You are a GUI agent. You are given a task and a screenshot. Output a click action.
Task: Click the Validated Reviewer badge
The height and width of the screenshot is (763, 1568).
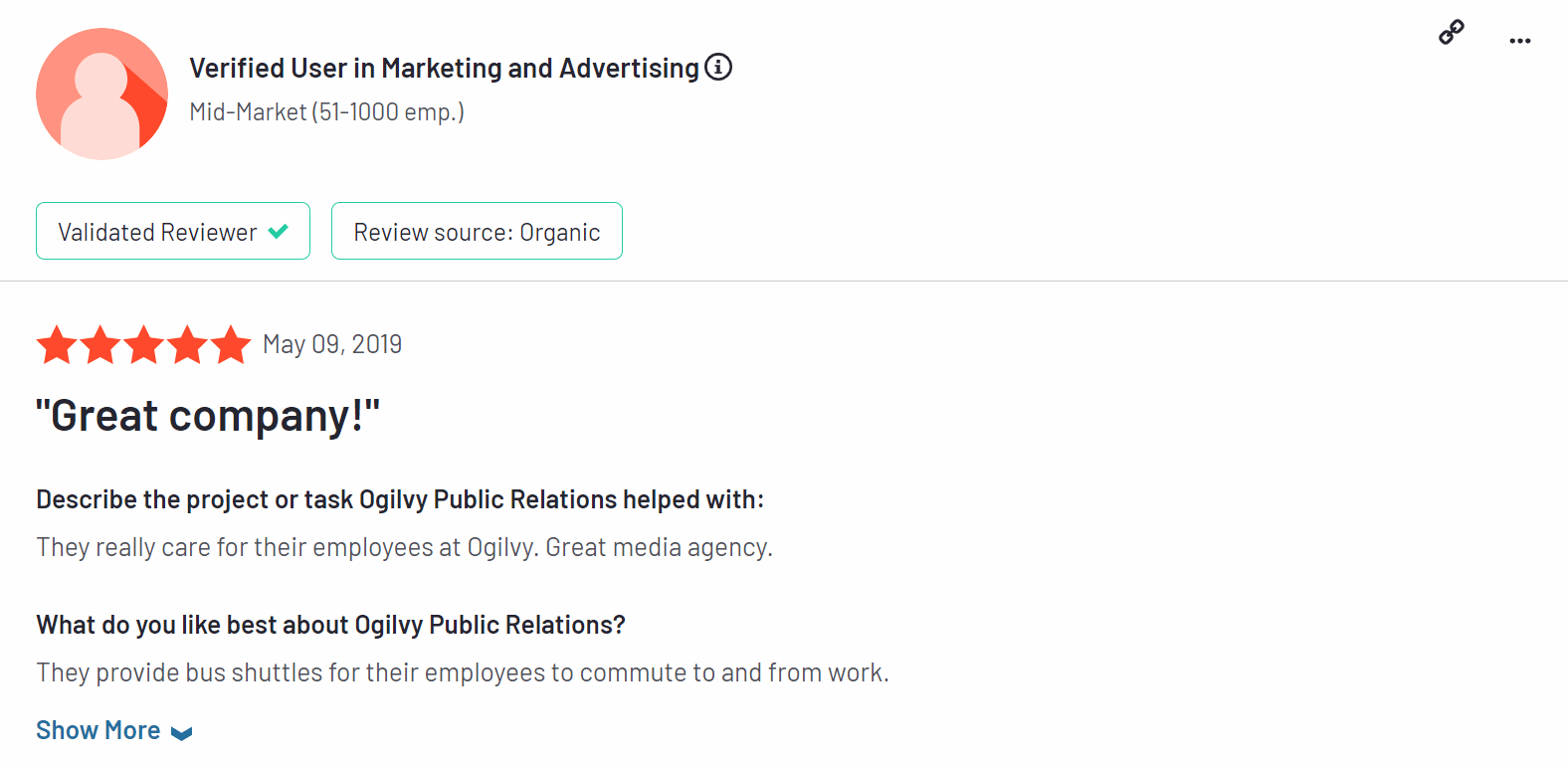point(157,232)
